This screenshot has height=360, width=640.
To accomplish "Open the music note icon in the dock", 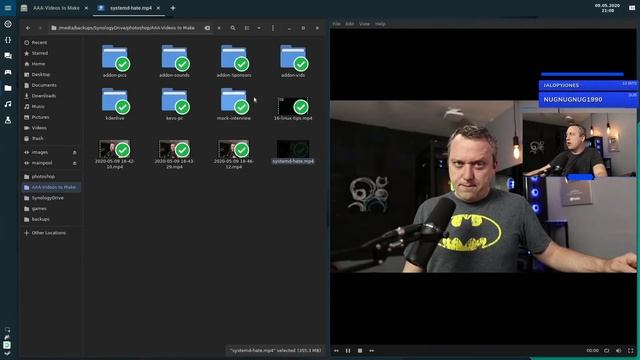I will (x=8, y=104).
